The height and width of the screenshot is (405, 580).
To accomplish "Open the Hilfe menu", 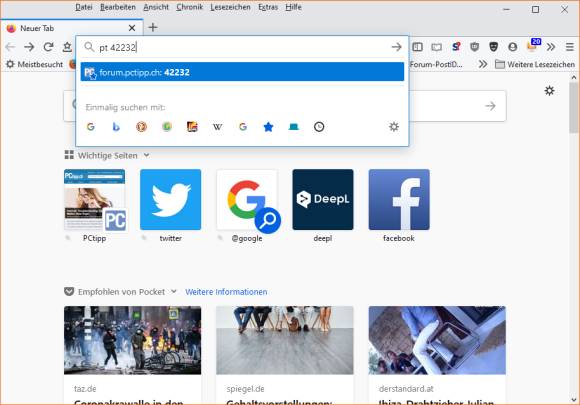I will (293, 7).
